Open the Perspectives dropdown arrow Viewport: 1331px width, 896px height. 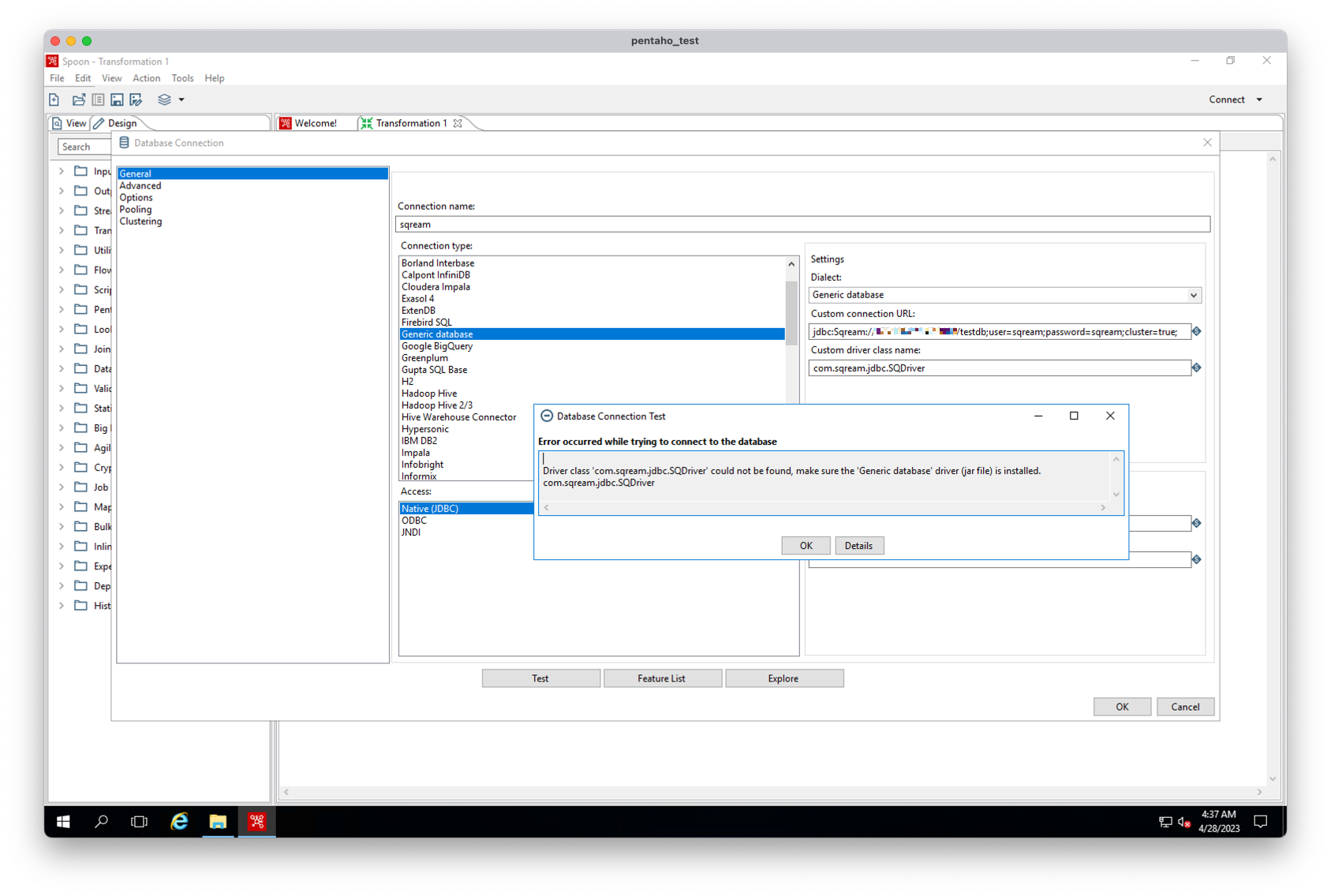[x=181, y=99]
